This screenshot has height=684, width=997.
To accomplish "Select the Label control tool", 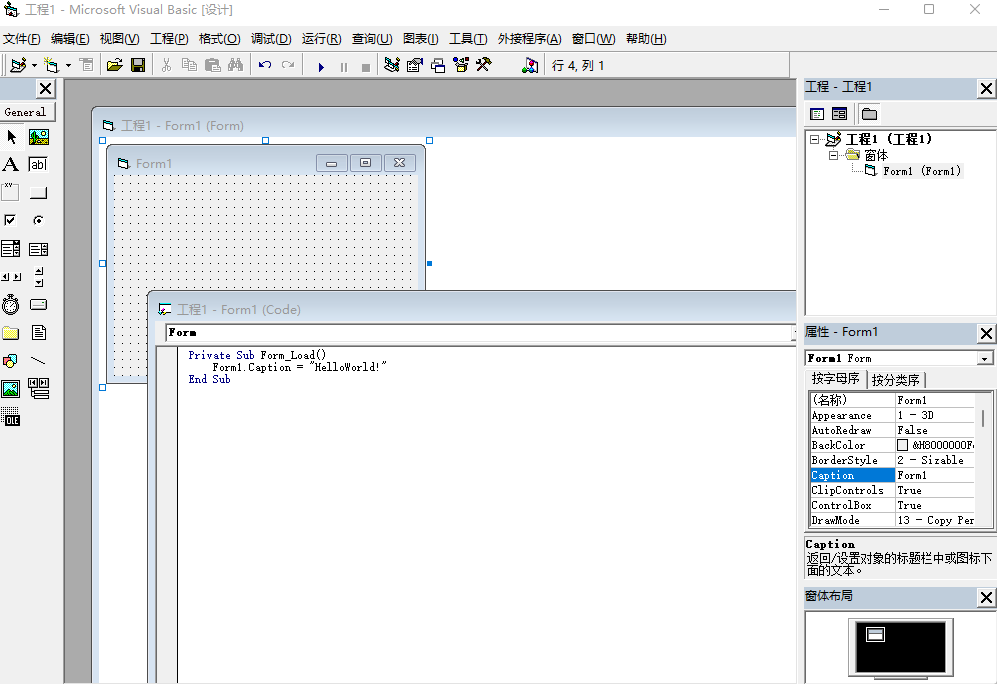I will 10,165.
